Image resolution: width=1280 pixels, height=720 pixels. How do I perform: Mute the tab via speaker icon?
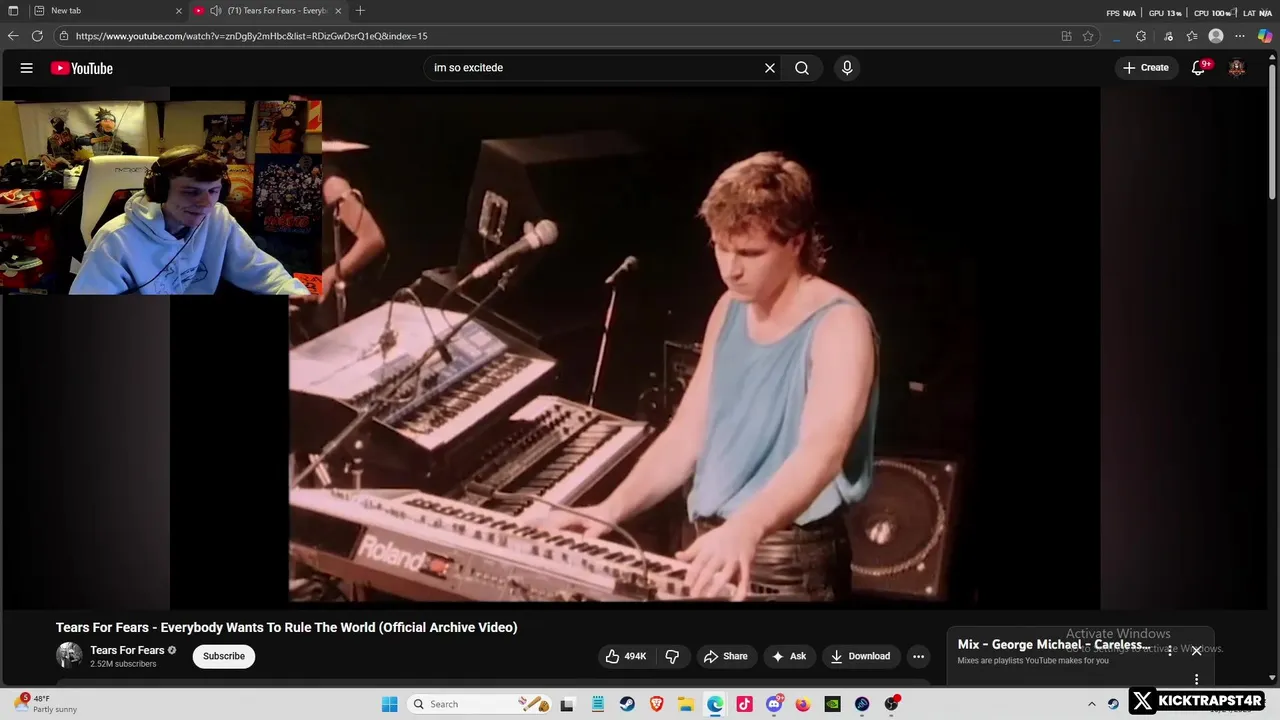click(x=215, y=11)
